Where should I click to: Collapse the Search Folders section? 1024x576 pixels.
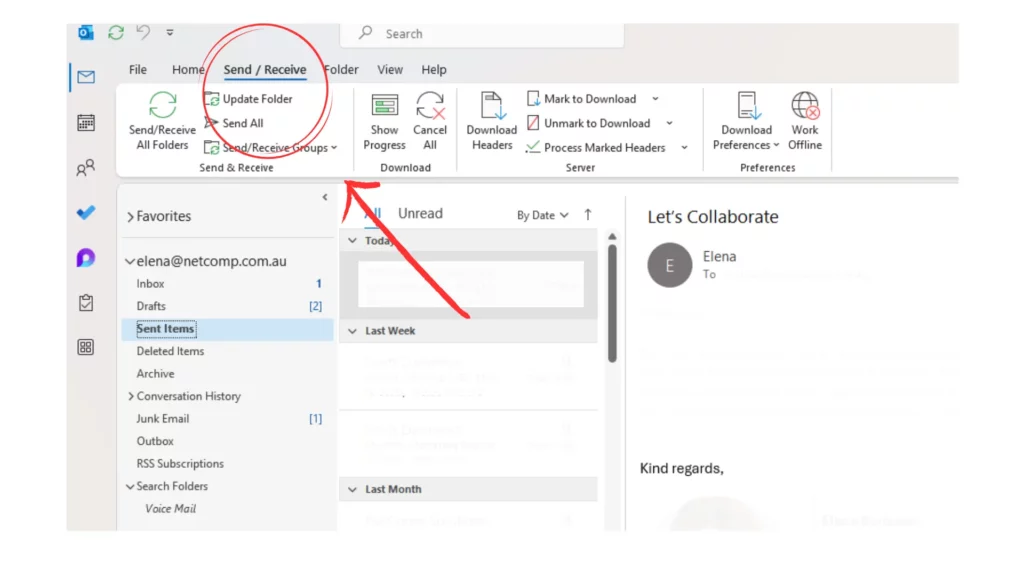(130, 486)
